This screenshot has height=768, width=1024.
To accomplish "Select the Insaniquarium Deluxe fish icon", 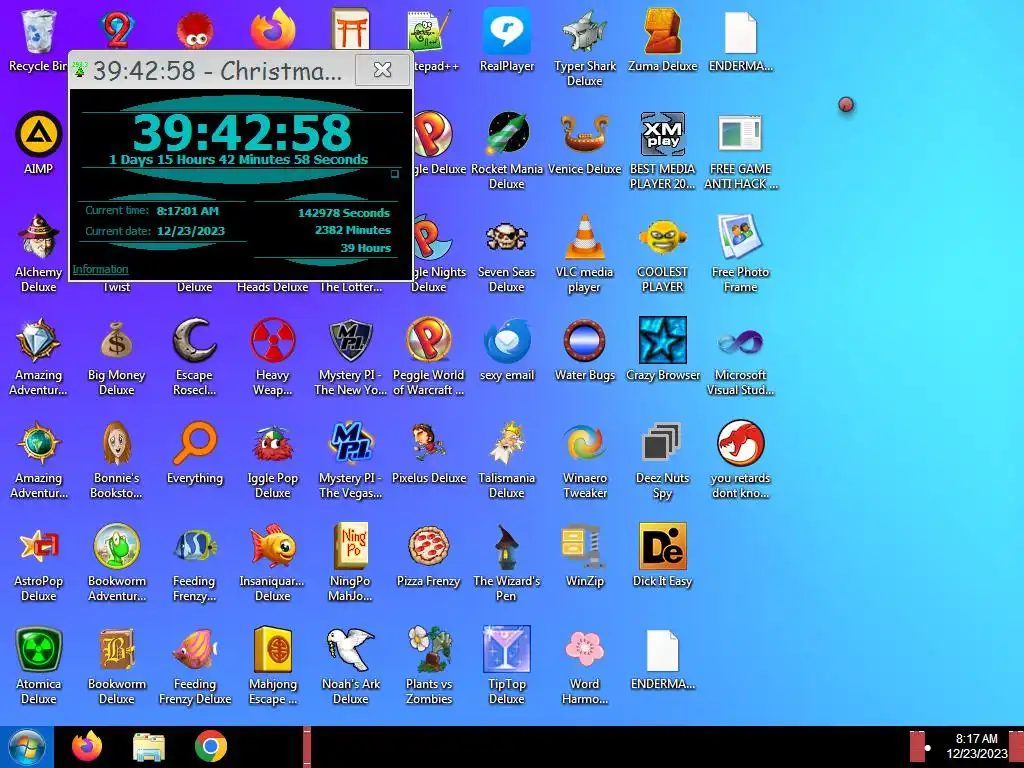I will (272, 546).
